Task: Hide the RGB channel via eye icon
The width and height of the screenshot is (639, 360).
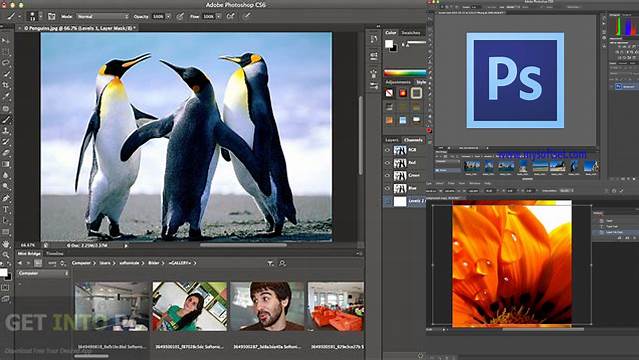Action: tap(388, 150)
